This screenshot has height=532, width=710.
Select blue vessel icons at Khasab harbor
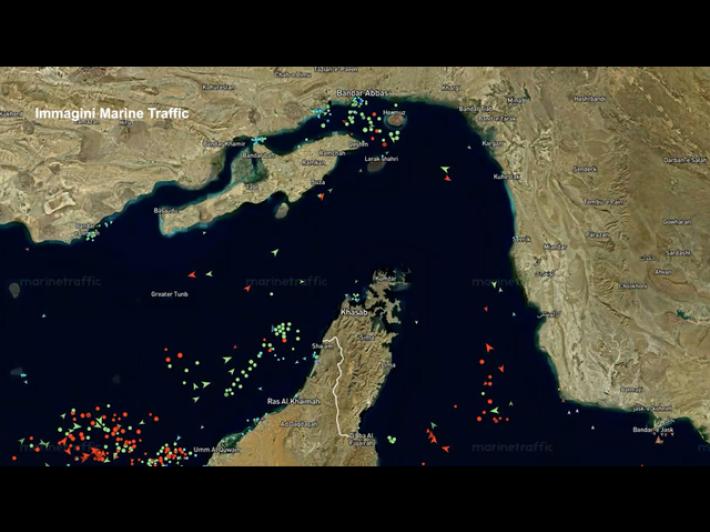coord(355,297)
